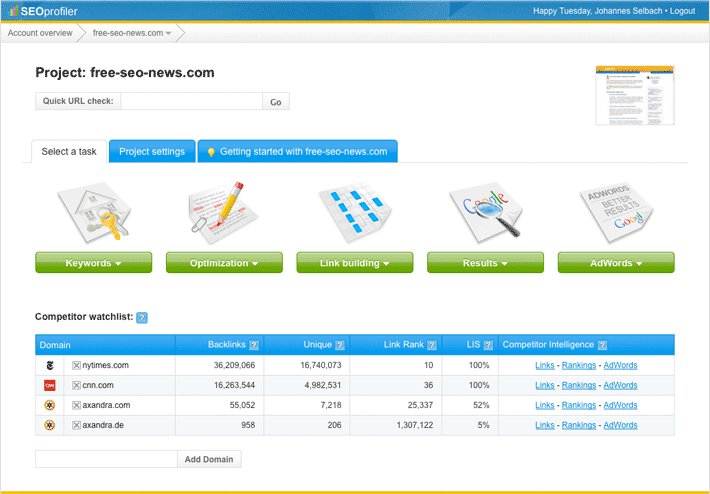Expand the Link building dropdown button
Viewport: 710px width, 494px height.
[x=354, y=263]
